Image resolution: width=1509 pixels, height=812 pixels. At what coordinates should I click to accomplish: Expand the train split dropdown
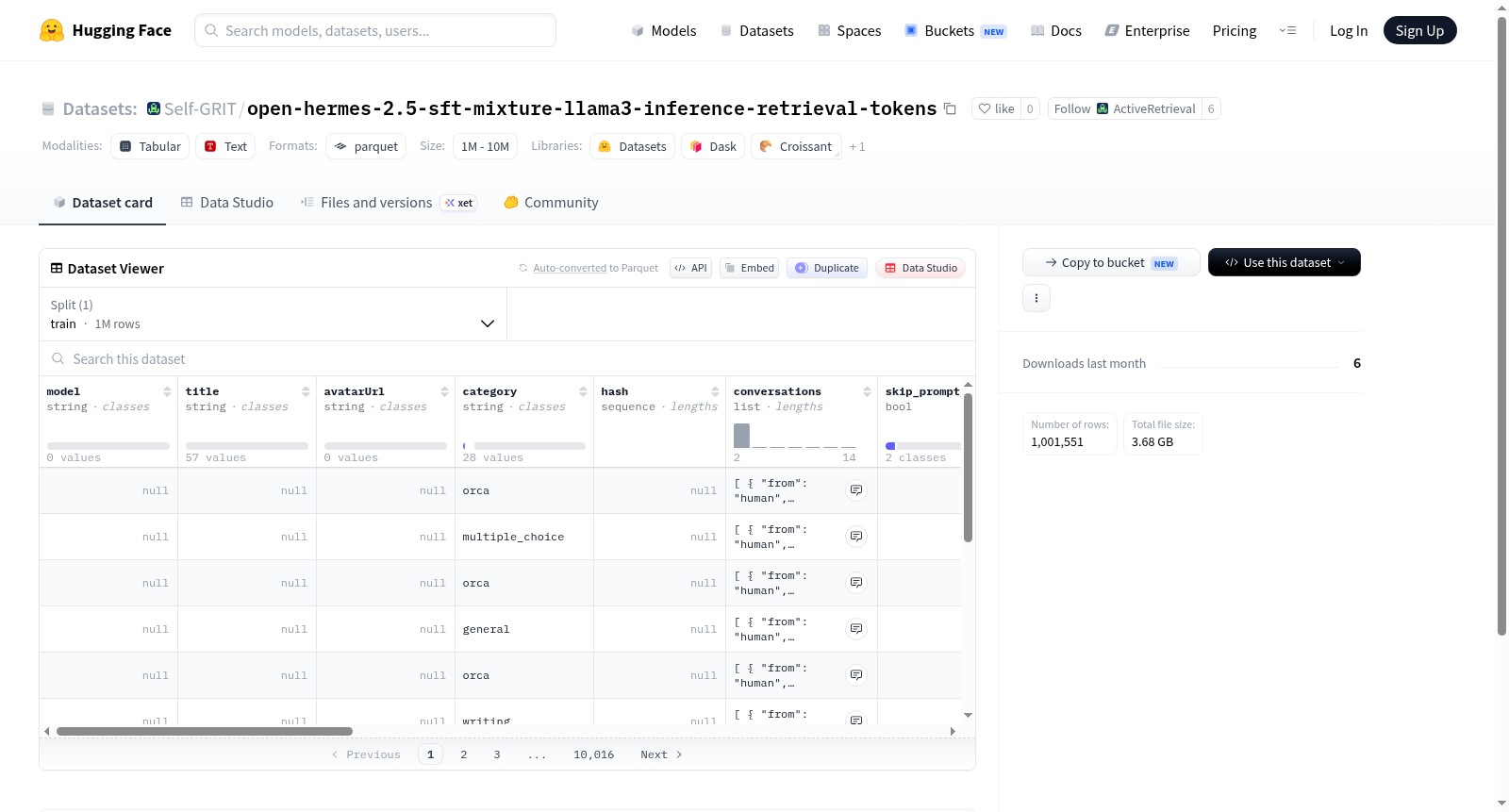click(x=273, y=314)
